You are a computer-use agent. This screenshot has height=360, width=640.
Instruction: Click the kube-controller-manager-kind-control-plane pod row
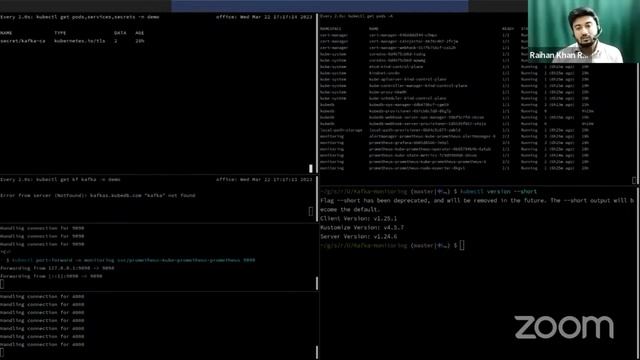(454, 86)
